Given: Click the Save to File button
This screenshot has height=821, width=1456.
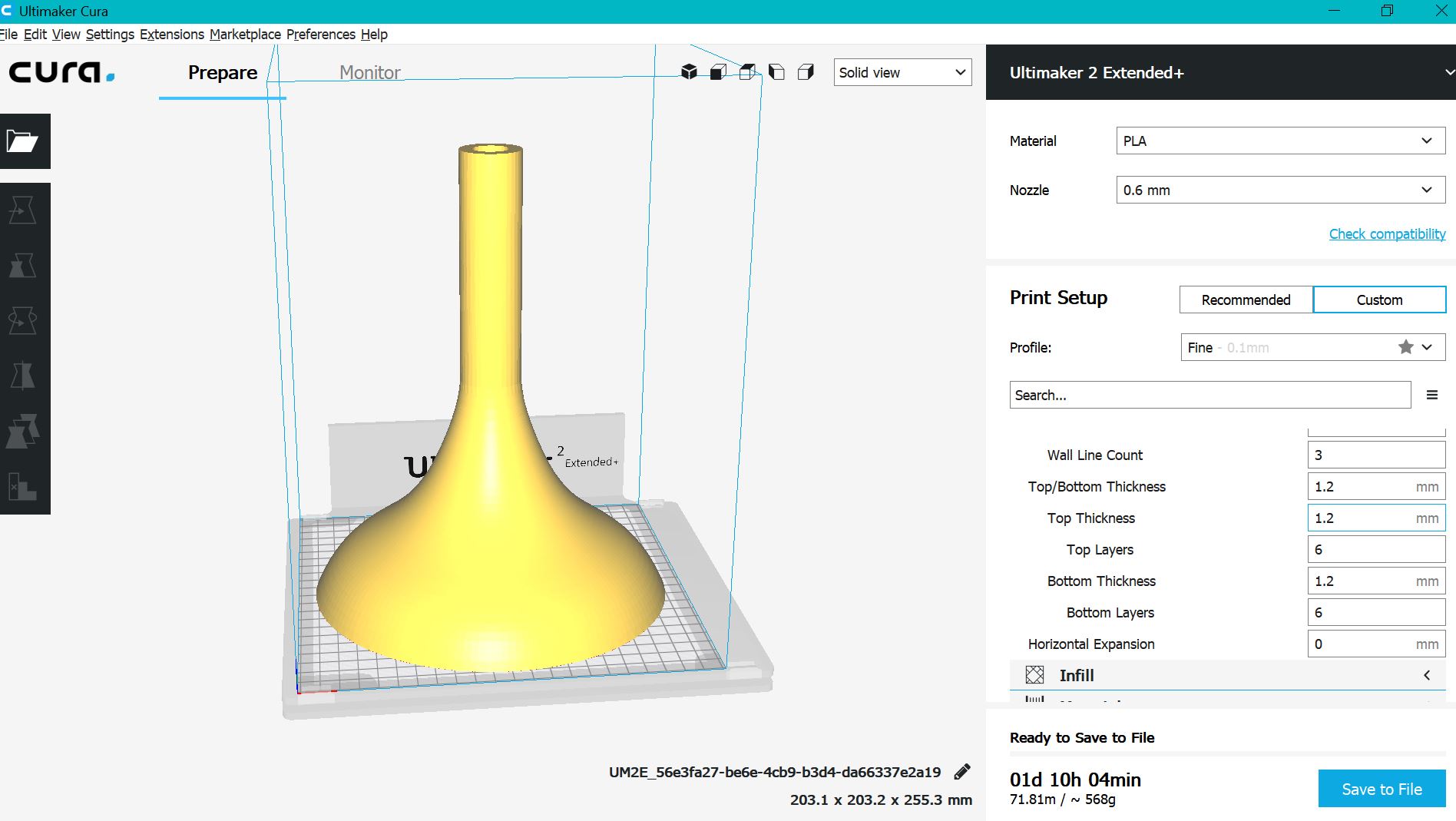Looking at the screenshot, I should (1382, 789).
